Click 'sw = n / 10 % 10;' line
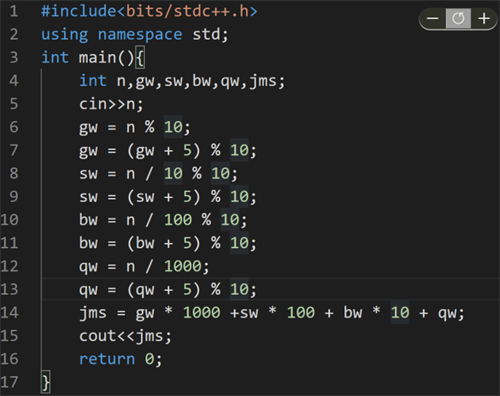 [x=158, y=174]
